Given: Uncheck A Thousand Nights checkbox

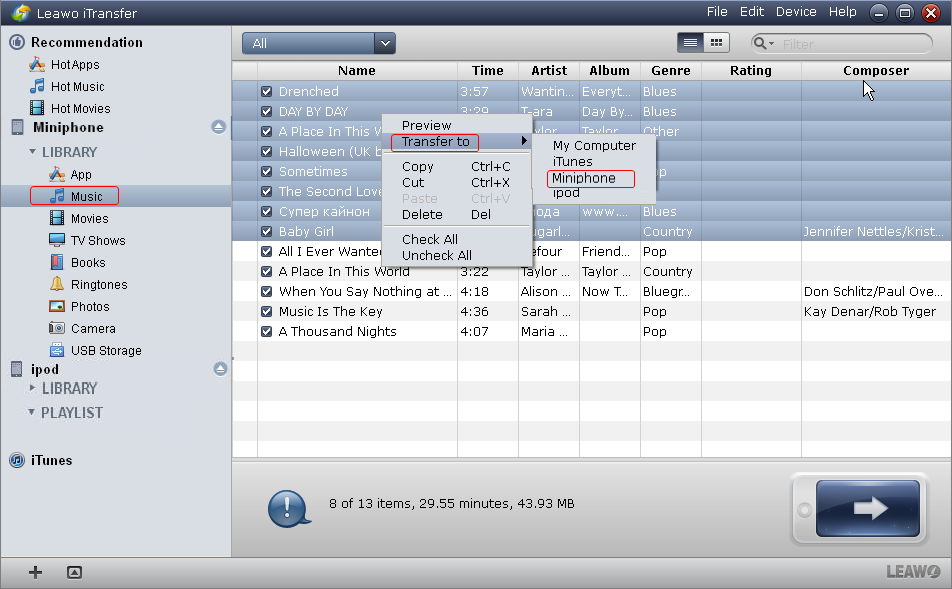Looking at the screenshot, I should (x=266, y=332).
